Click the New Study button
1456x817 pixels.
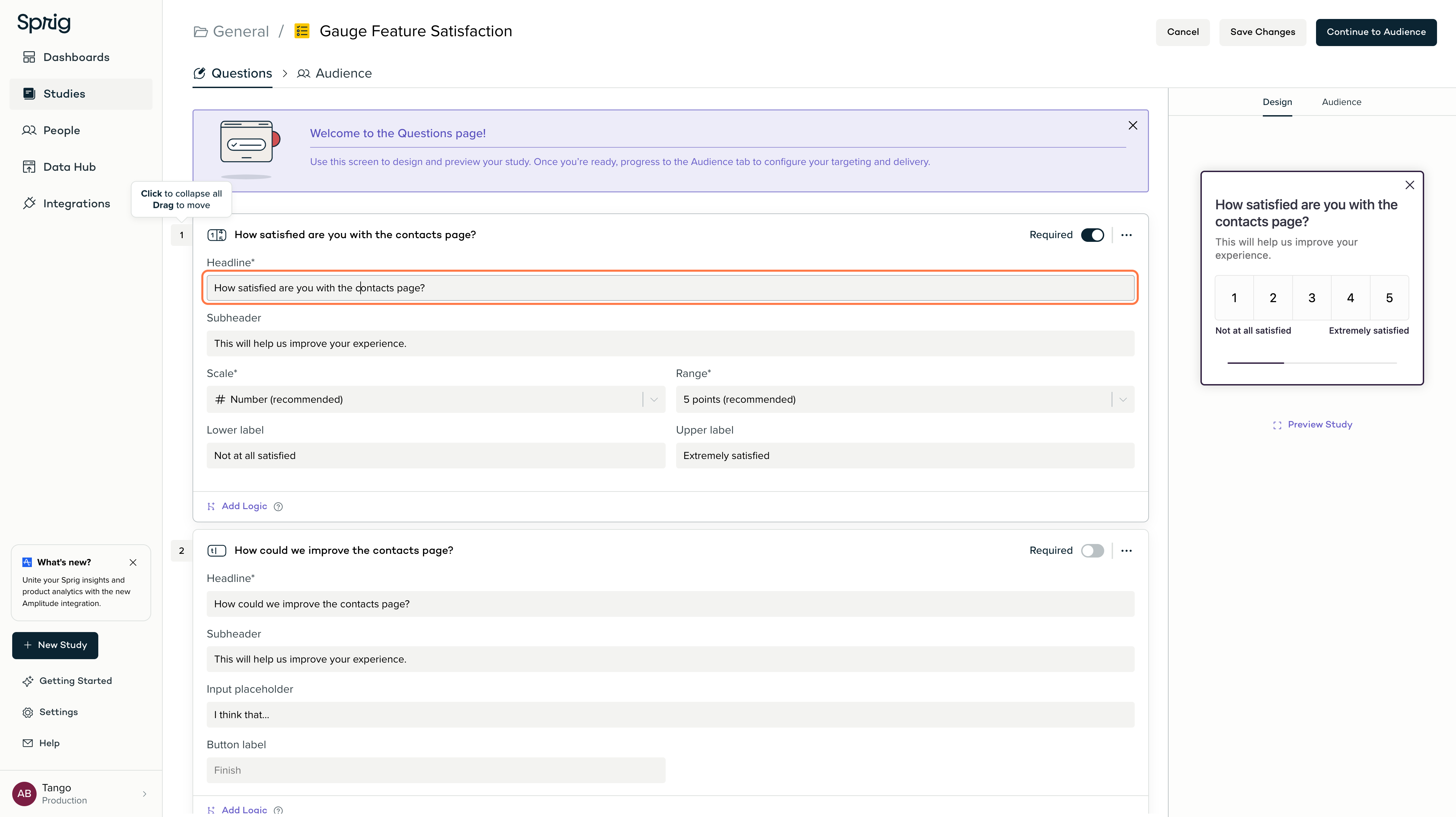tap(55, 645)
